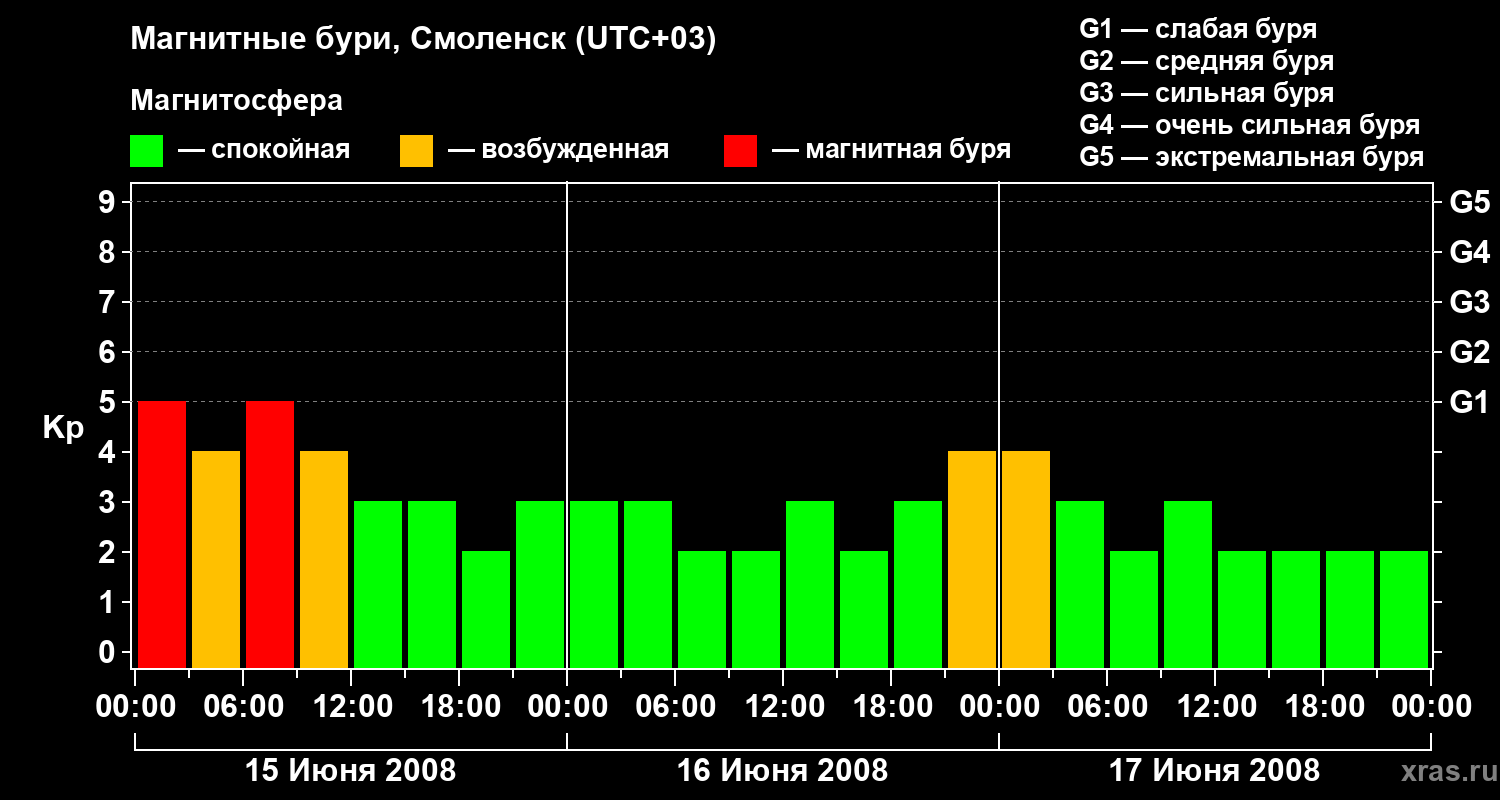Click the red магнитная буря legend swatch
Viewport: 1500px width, 800px height.
[x=740, y=151]
